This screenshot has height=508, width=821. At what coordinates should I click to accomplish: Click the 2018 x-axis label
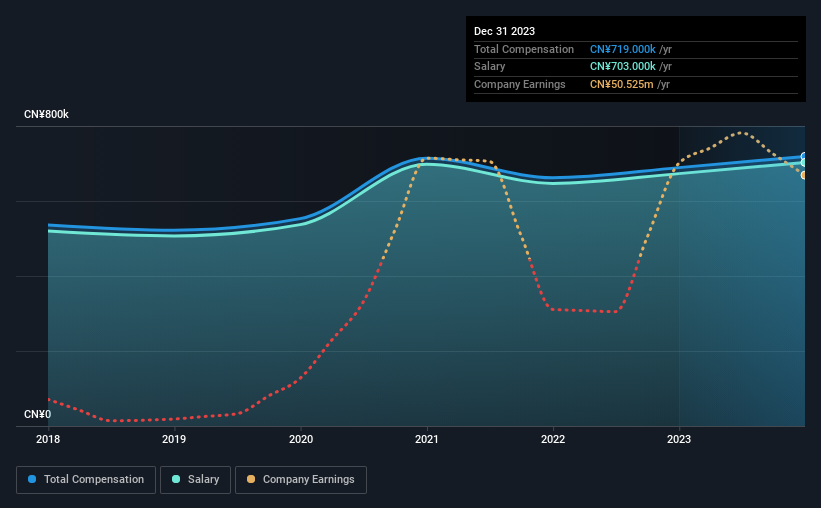[x=48, y=439]
